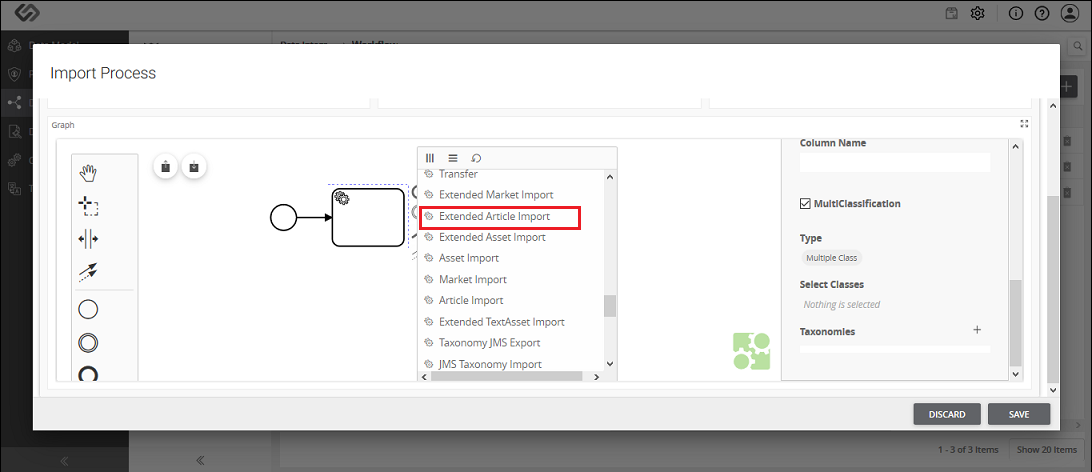This screenshot has height=472, width=1092.
Task: Select the start event circle on canvas
Action: click(283, 218)
